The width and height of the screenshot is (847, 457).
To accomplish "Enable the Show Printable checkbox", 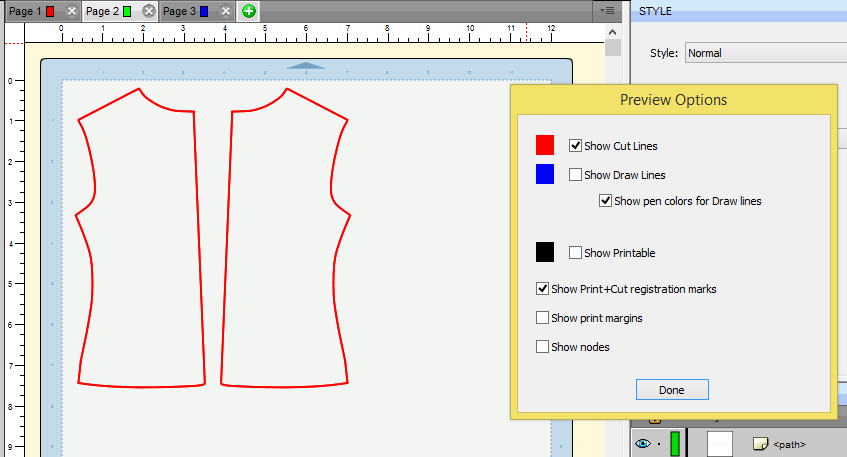I will [x=575, y=253].
